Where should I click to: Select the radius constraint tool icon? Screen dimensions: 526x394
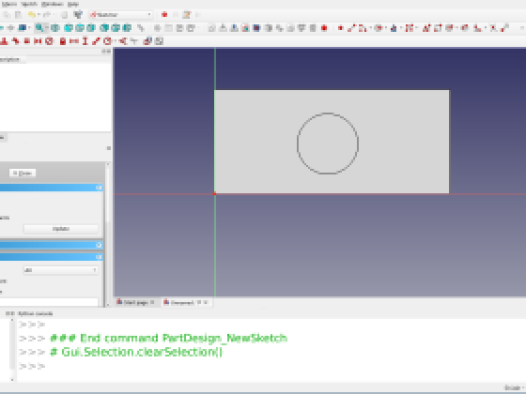(x=107, y=41)
